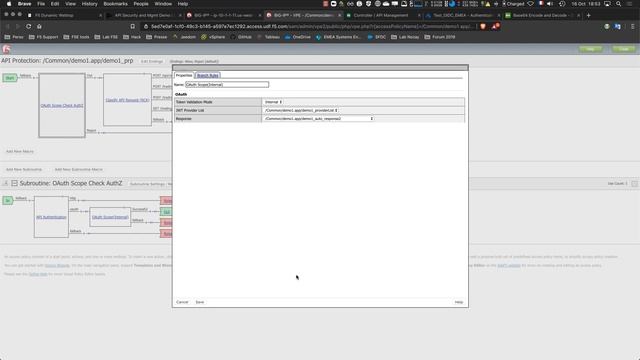Screen dimensions: 640x360
Task: Open the Apple menu
Action: (x=9, y=4)
